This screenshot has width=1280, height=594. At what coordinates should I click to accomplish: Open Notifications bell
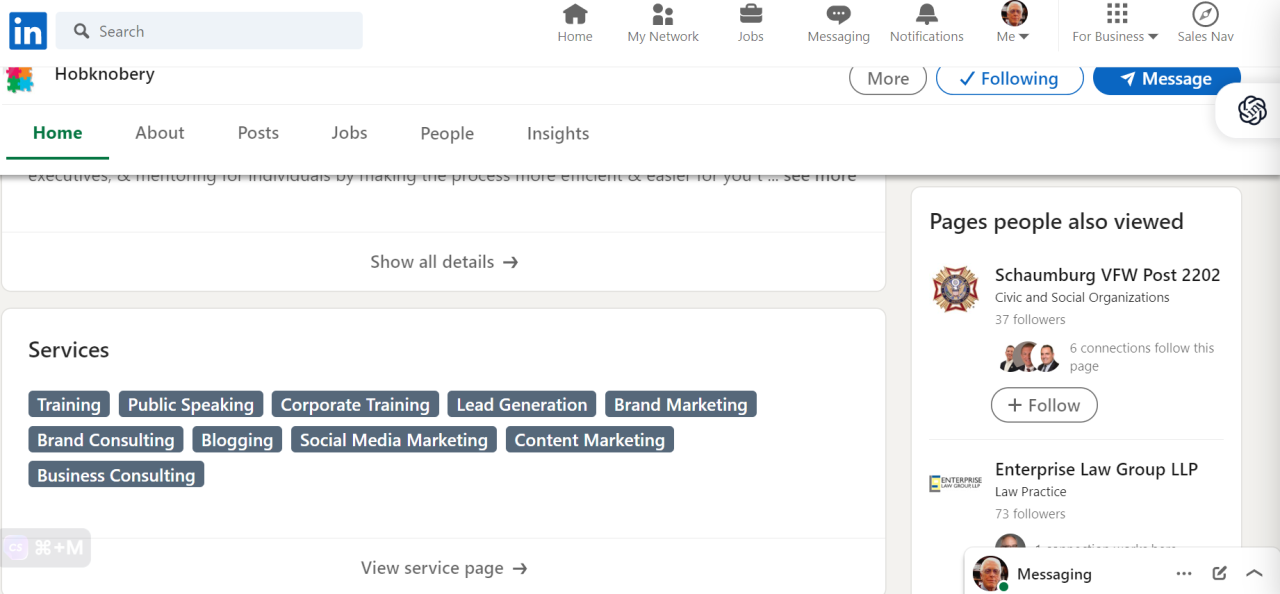click(x=927, y=24)
